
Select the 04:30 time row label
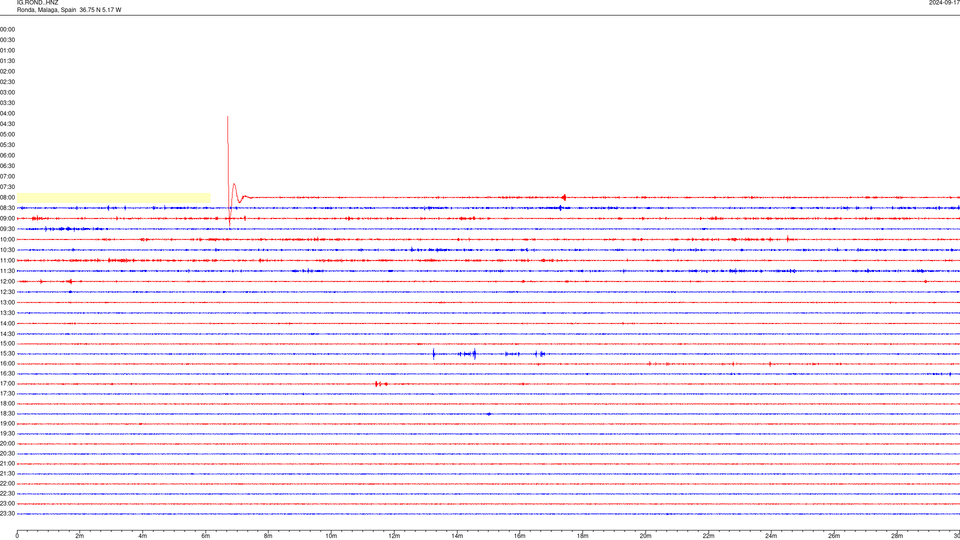[x=7, y=124]
